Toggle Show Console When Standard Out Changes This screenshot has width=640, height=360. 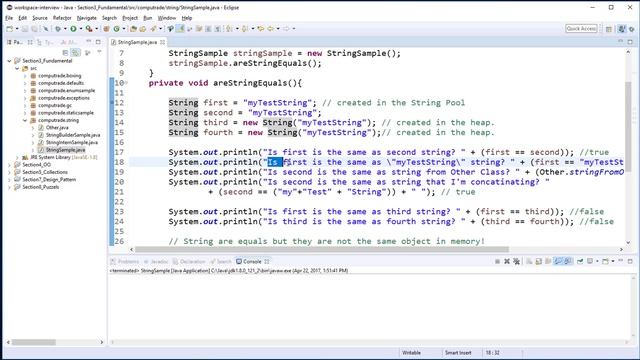[x=558, y=261]
